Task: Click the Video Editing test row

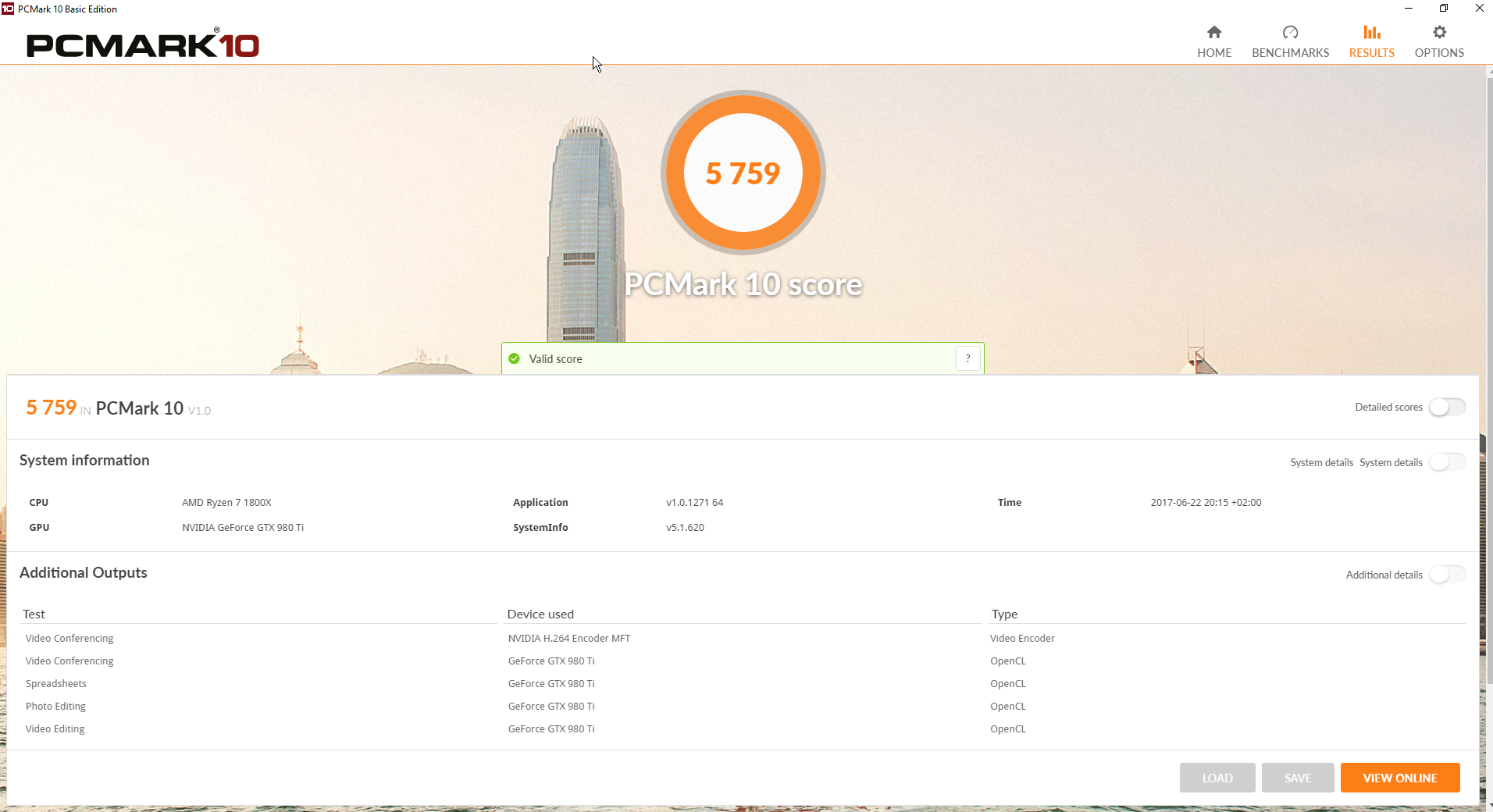Action: click(x=55, y=729)
